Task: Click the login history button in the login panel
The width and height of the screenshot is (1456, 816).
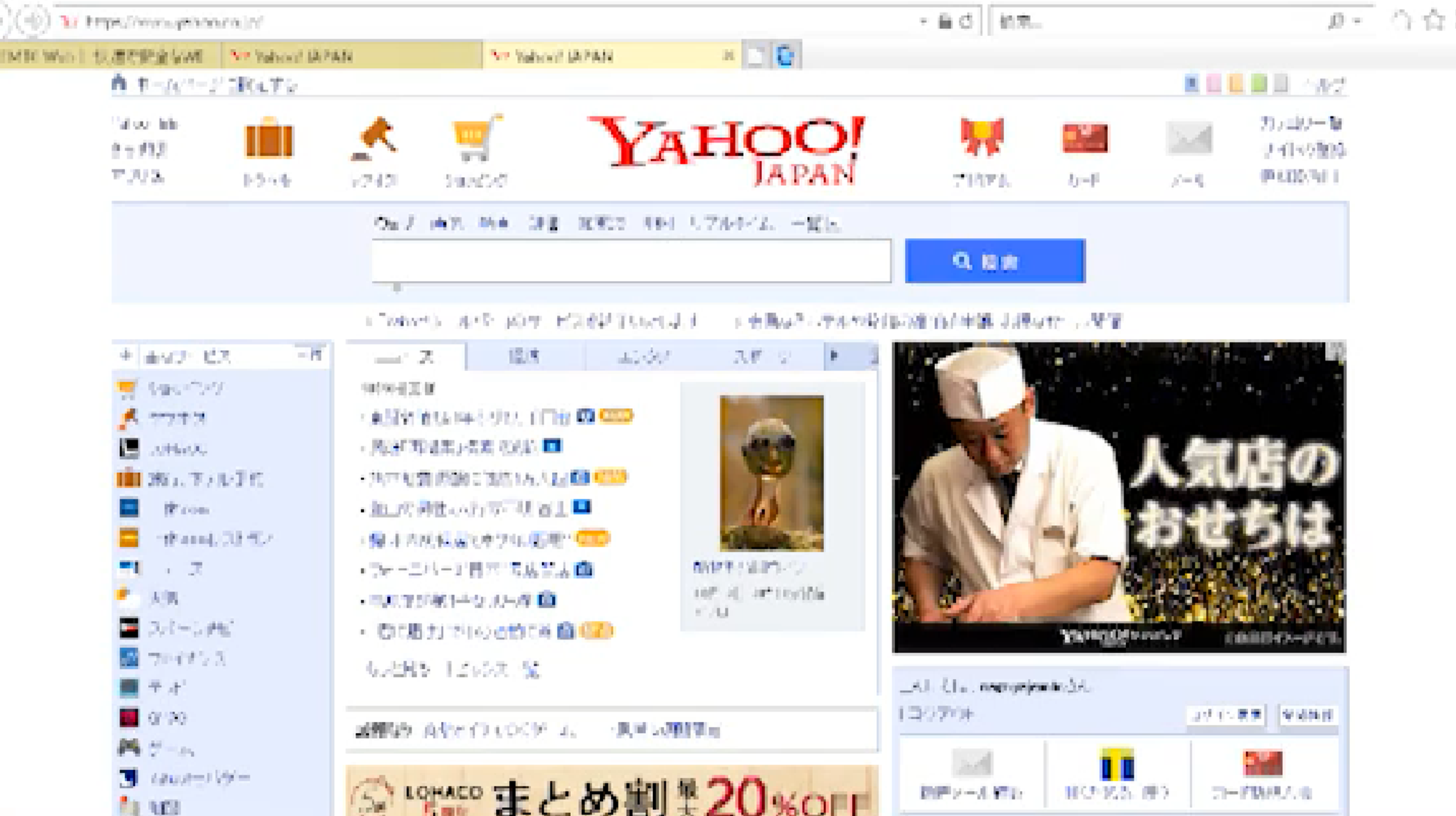Action: point(1226,715)
